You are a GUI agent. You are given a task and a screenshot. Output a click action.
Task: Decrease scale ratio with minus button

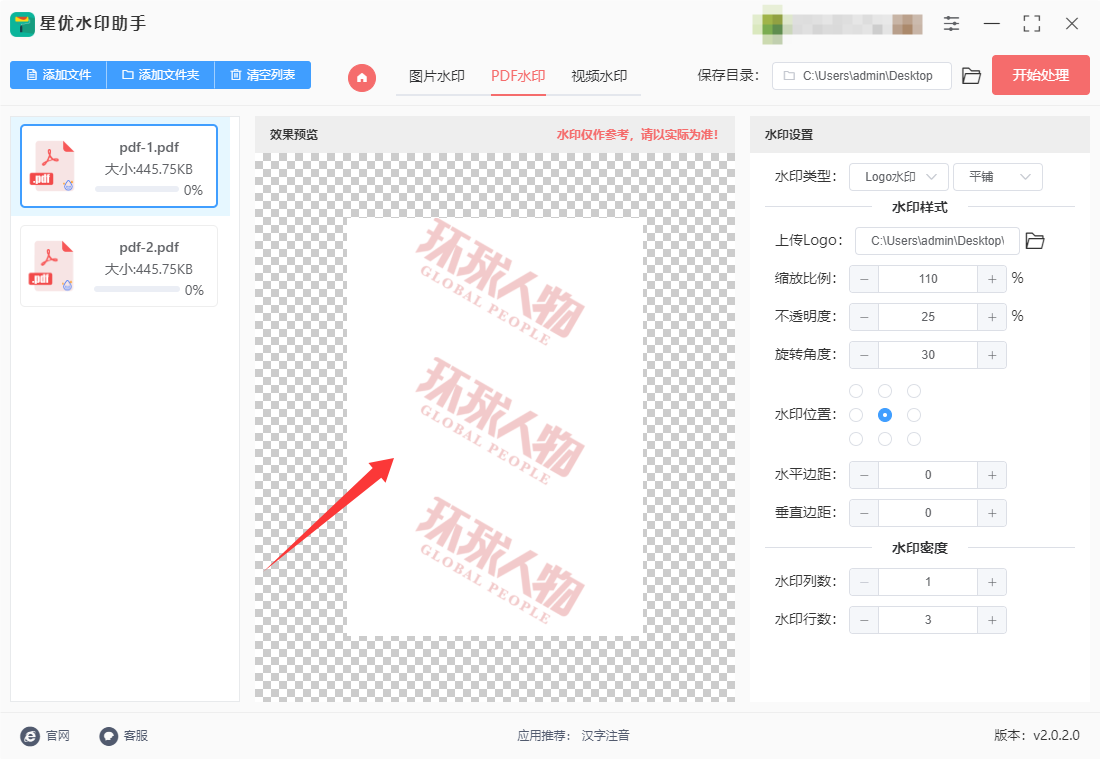[864, 279]
